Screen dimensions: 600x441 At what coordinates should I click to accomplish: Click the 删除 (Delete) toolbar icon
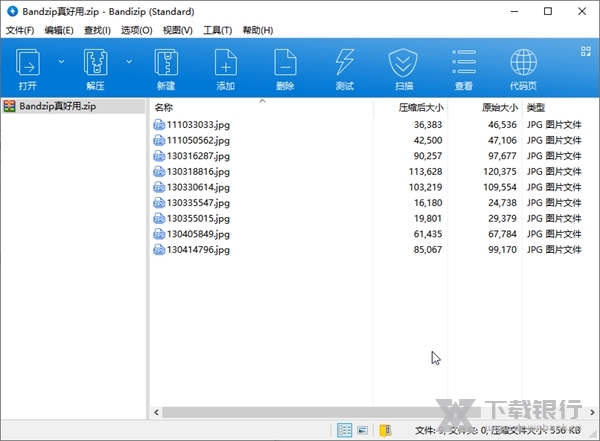tap(285, 65)
